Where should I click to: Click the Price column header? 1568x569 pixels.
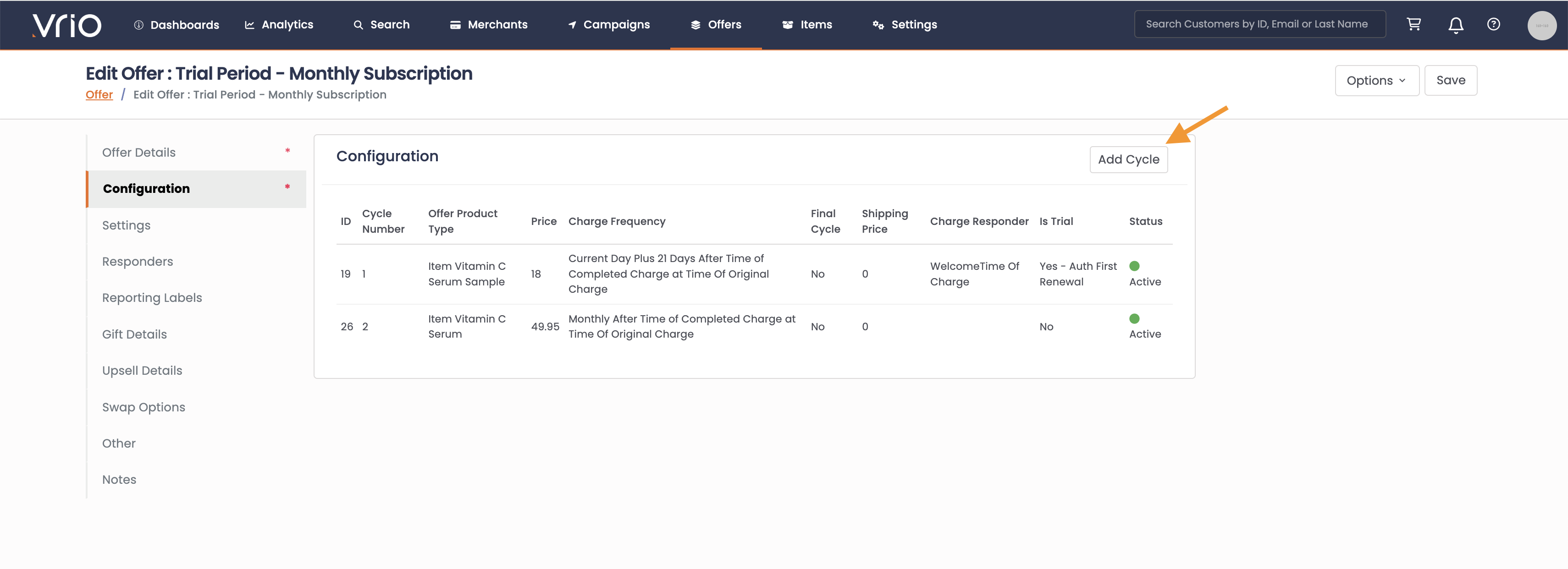(544, 222)
